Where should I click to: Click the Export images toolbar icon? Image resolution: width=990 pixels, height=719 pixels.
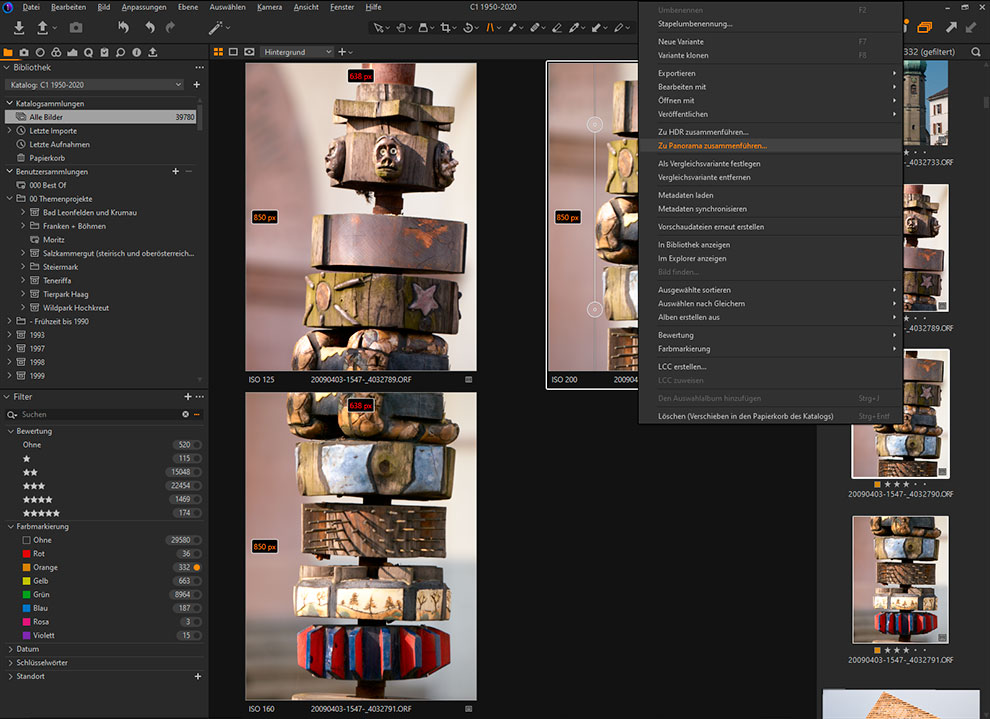click(x=43, y=27)
